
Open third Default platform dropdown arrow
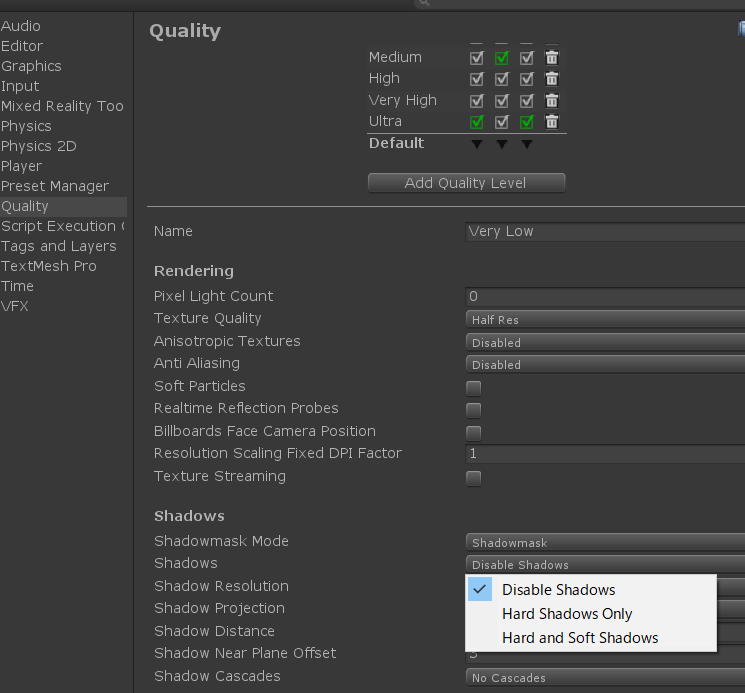[x=526, y=144]
